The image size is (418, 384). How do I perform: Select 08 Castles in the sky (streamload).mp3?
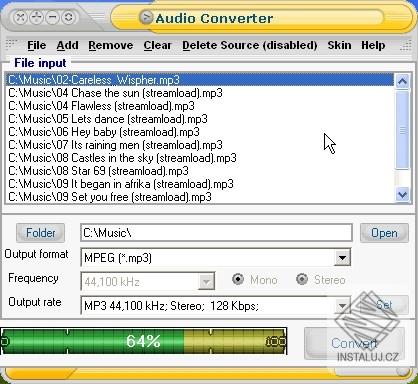point(200,158)
